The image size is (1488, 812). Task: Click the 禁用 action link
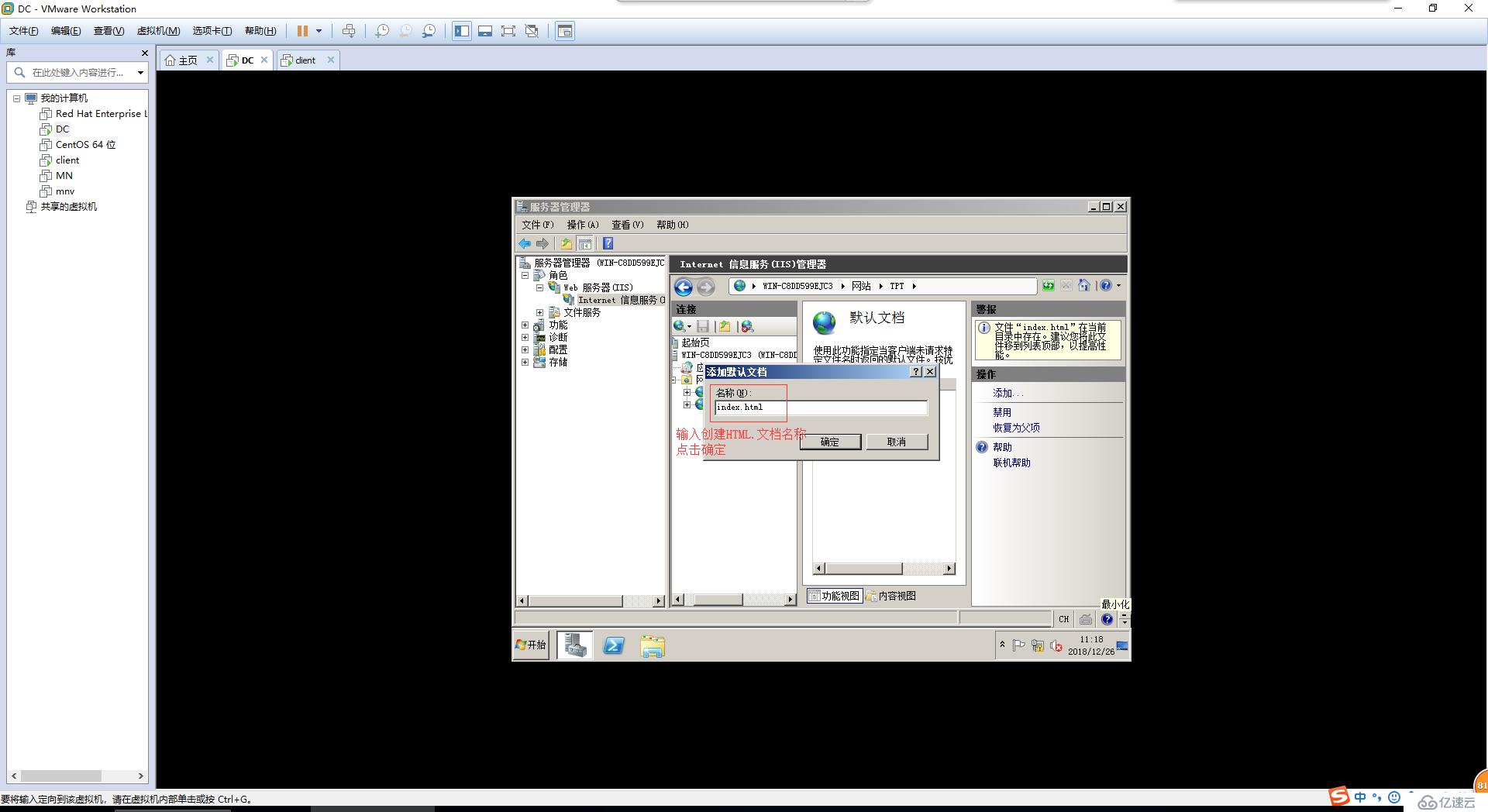click(1002, 413)
